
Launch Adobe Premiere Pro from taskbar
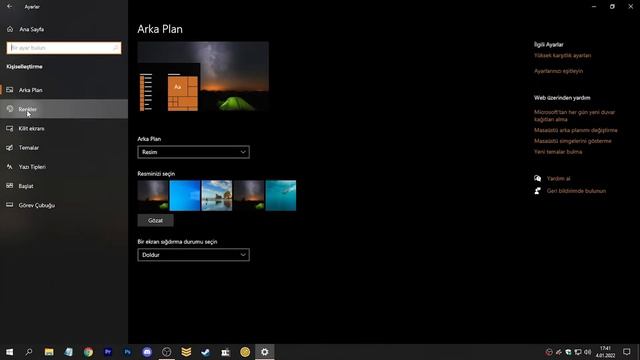click(108, 352)
